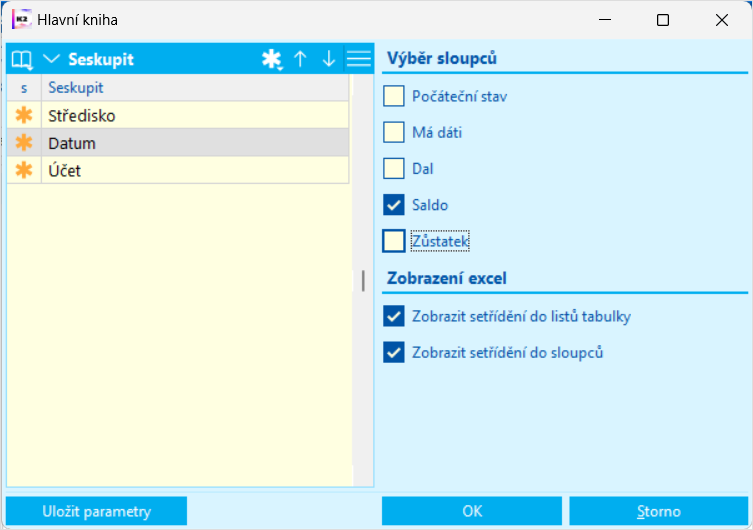Click the Seskupit column header
The height and width of the screenshot is (530, 753).
click(x=190, y=88)
